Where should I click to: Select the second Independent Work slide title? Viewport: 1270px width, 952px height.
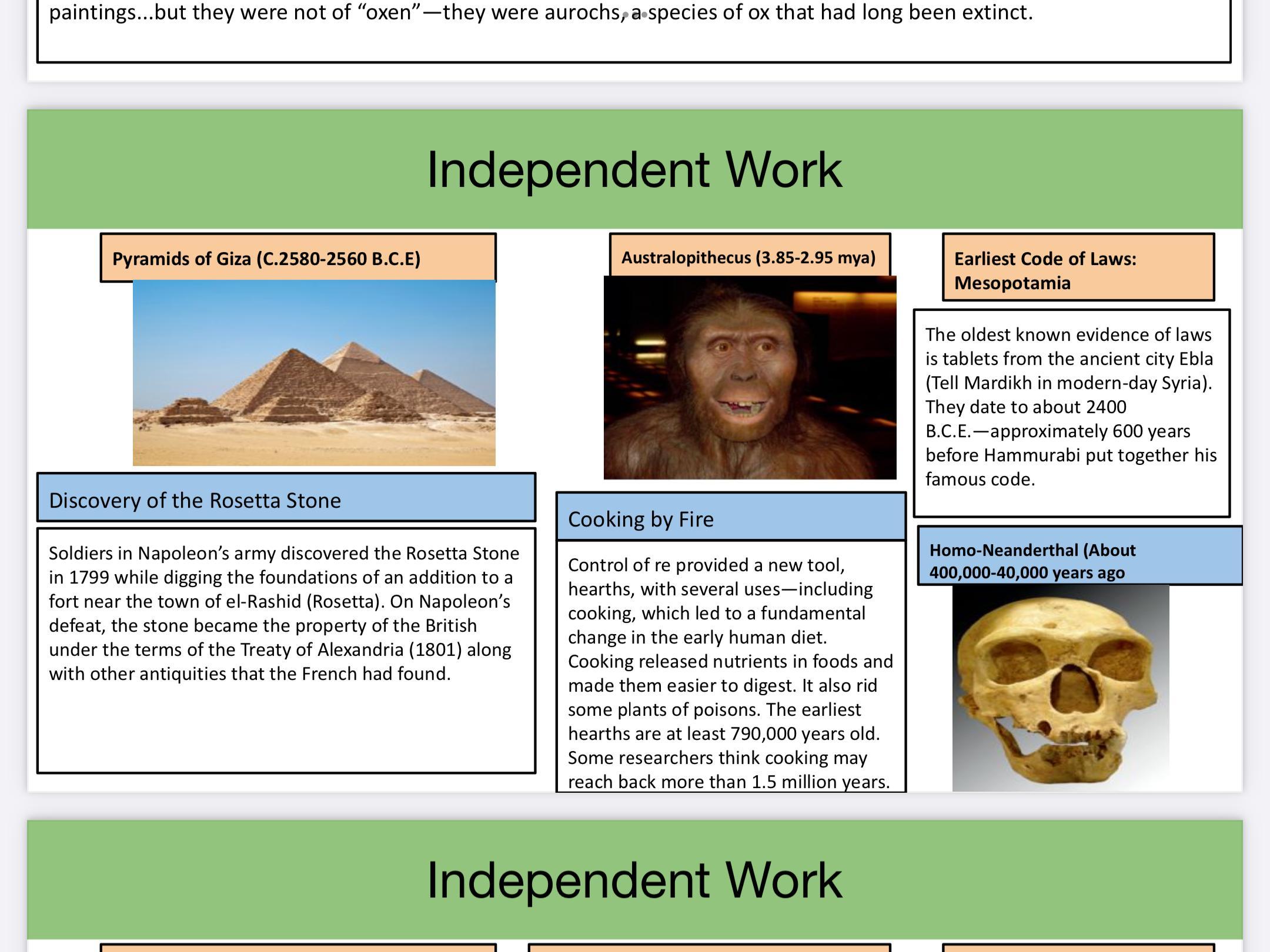634,880
